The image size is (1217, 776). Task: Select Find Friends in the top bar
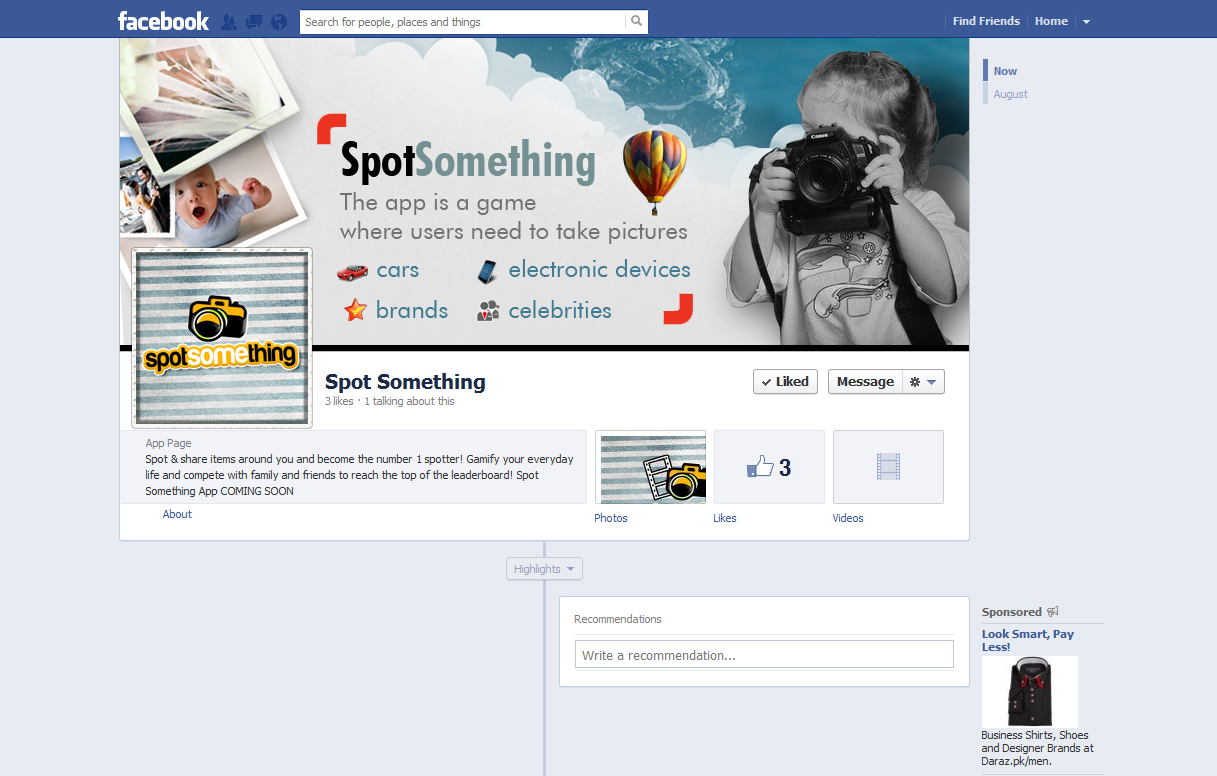click(986, 20)
